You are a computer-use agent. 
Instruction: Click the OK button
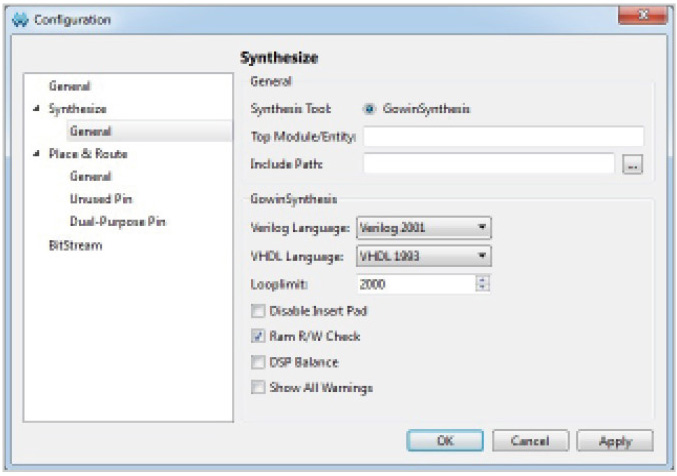pyautogui.click(x=444, y=441)
